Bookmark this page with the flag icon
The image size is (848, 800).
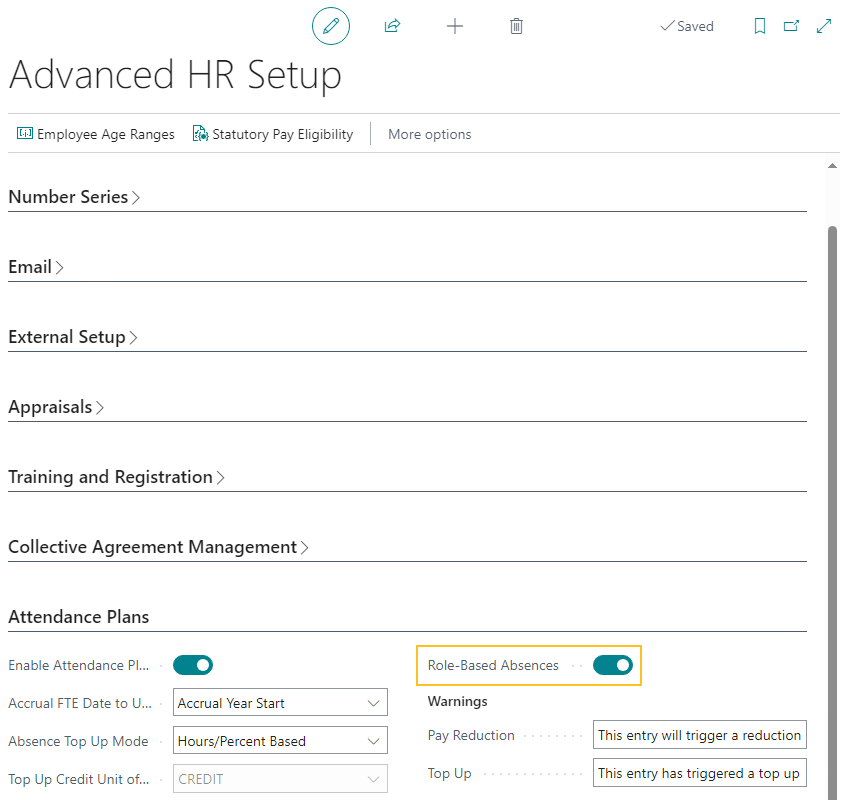tap(760, 26)
